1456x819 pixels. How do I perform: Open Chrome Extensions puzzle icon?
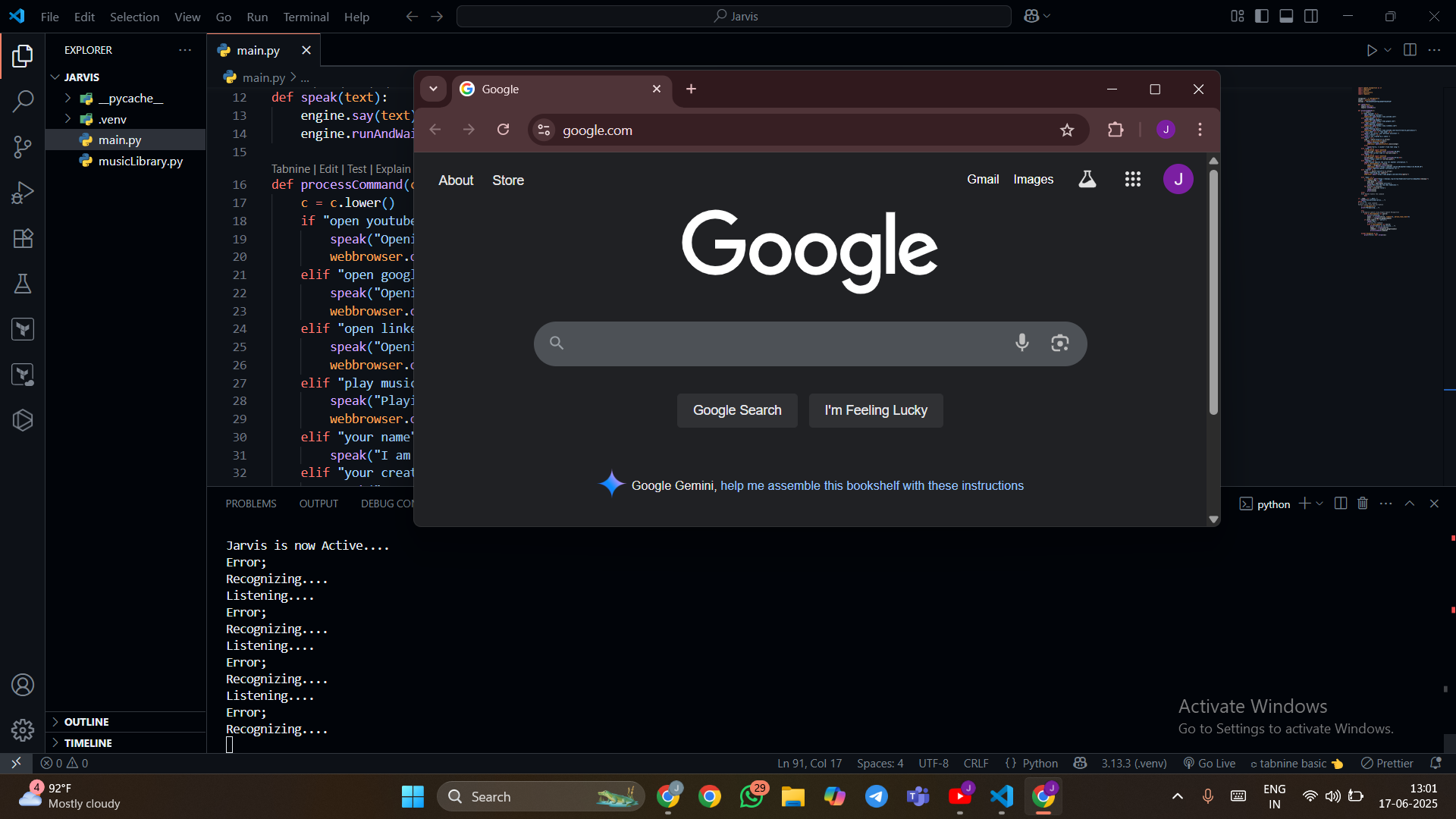pos(1115,130)
